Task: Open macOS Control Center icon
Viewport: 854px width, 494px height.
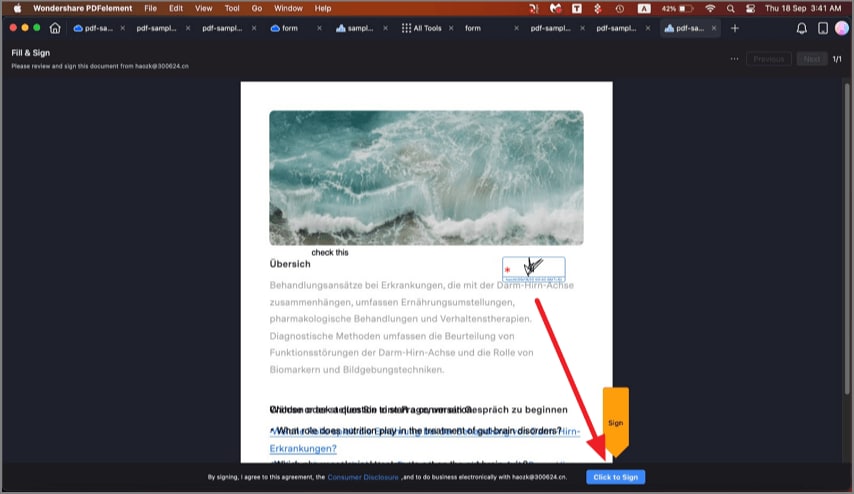Action: [x=750, y=8]
